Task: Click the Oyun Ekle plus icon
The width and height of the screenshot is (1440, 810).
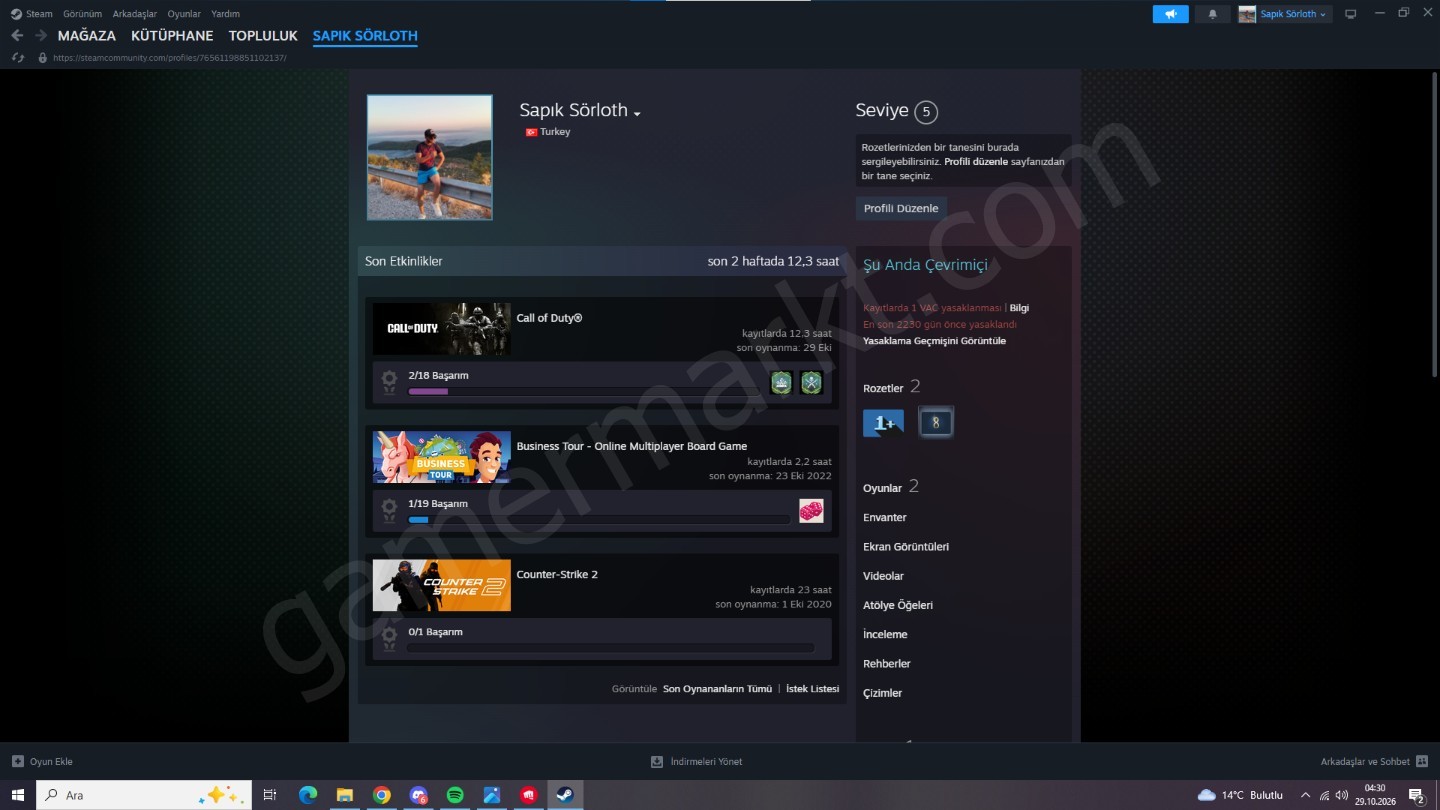Action: pos(17,761)
